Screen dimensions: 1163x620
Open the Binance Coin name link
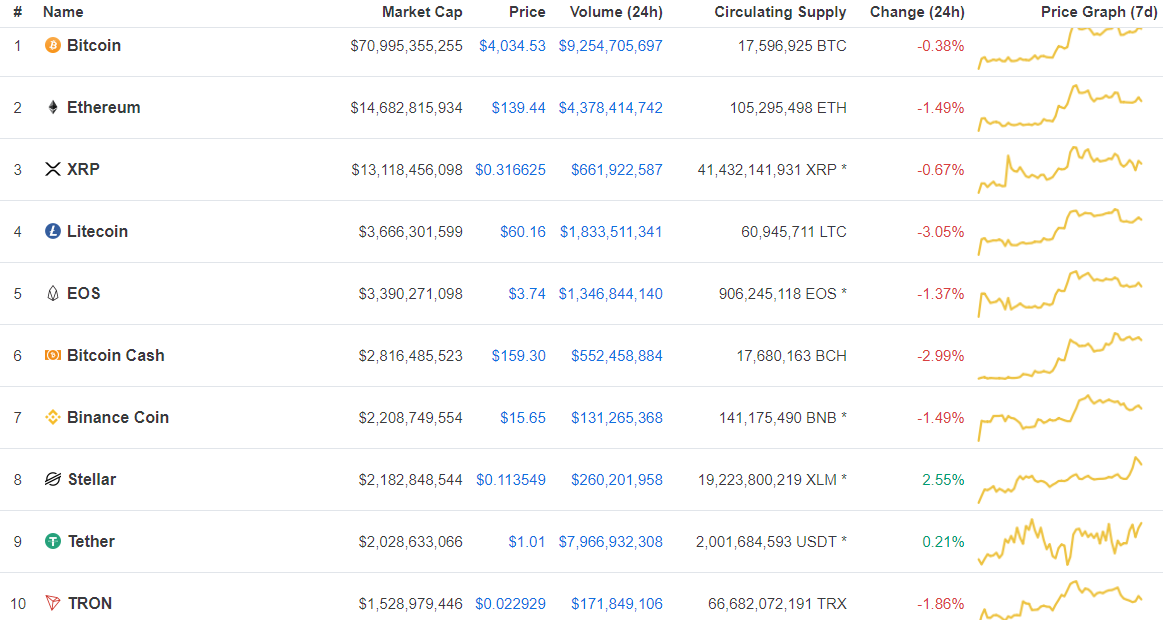[118, 418]
